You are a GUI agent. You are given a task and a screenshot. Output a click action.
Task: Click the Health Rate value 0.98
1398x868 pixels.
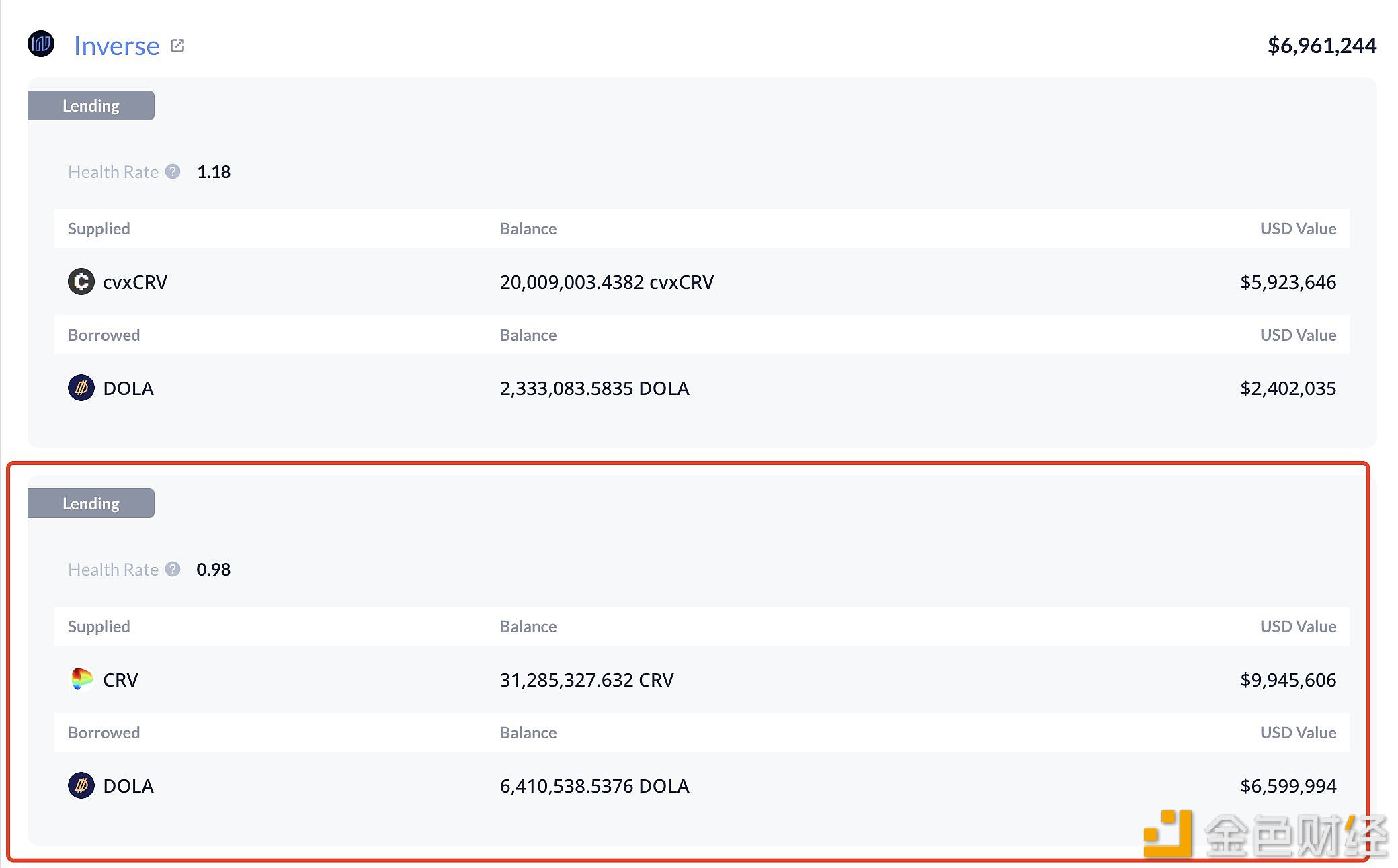coord(214,570)
